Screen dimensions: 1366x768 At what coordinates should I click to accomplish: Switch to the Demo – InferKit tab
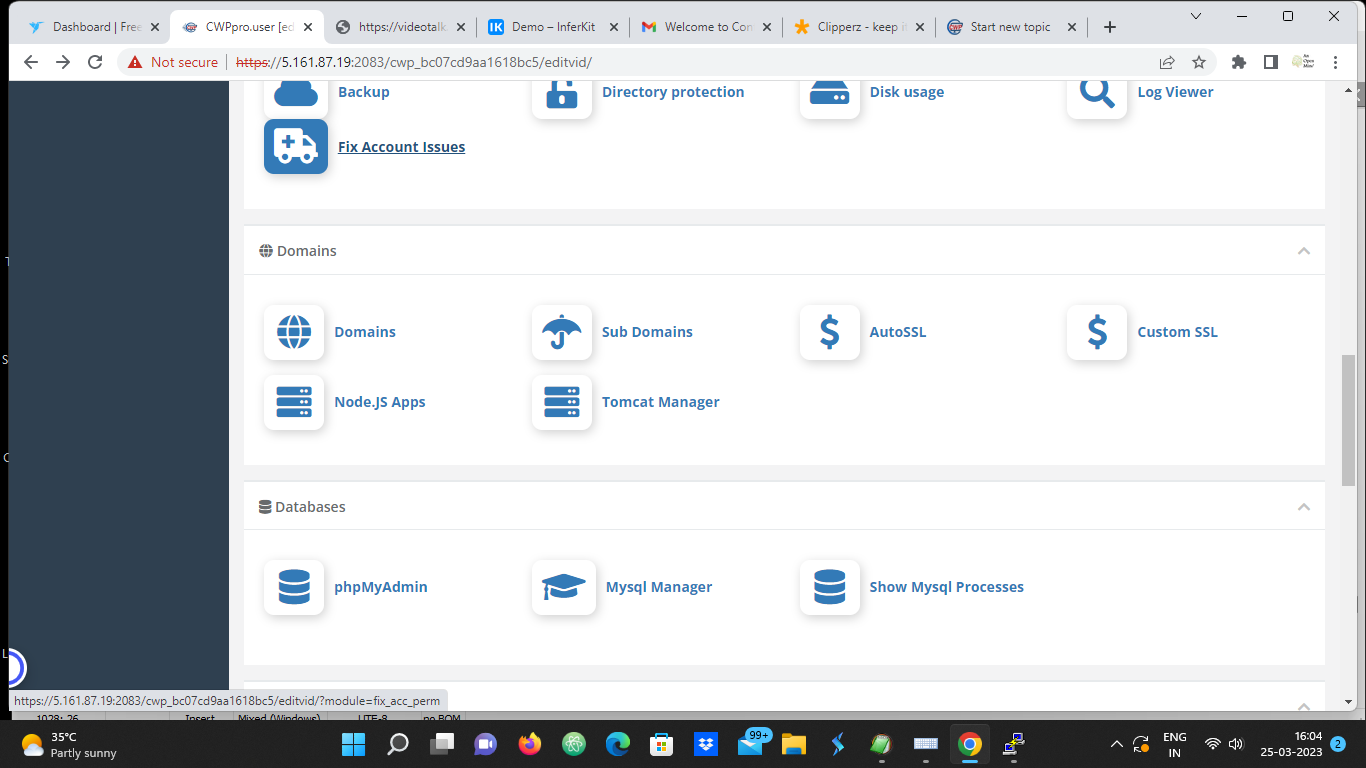(x=553, y=27)
